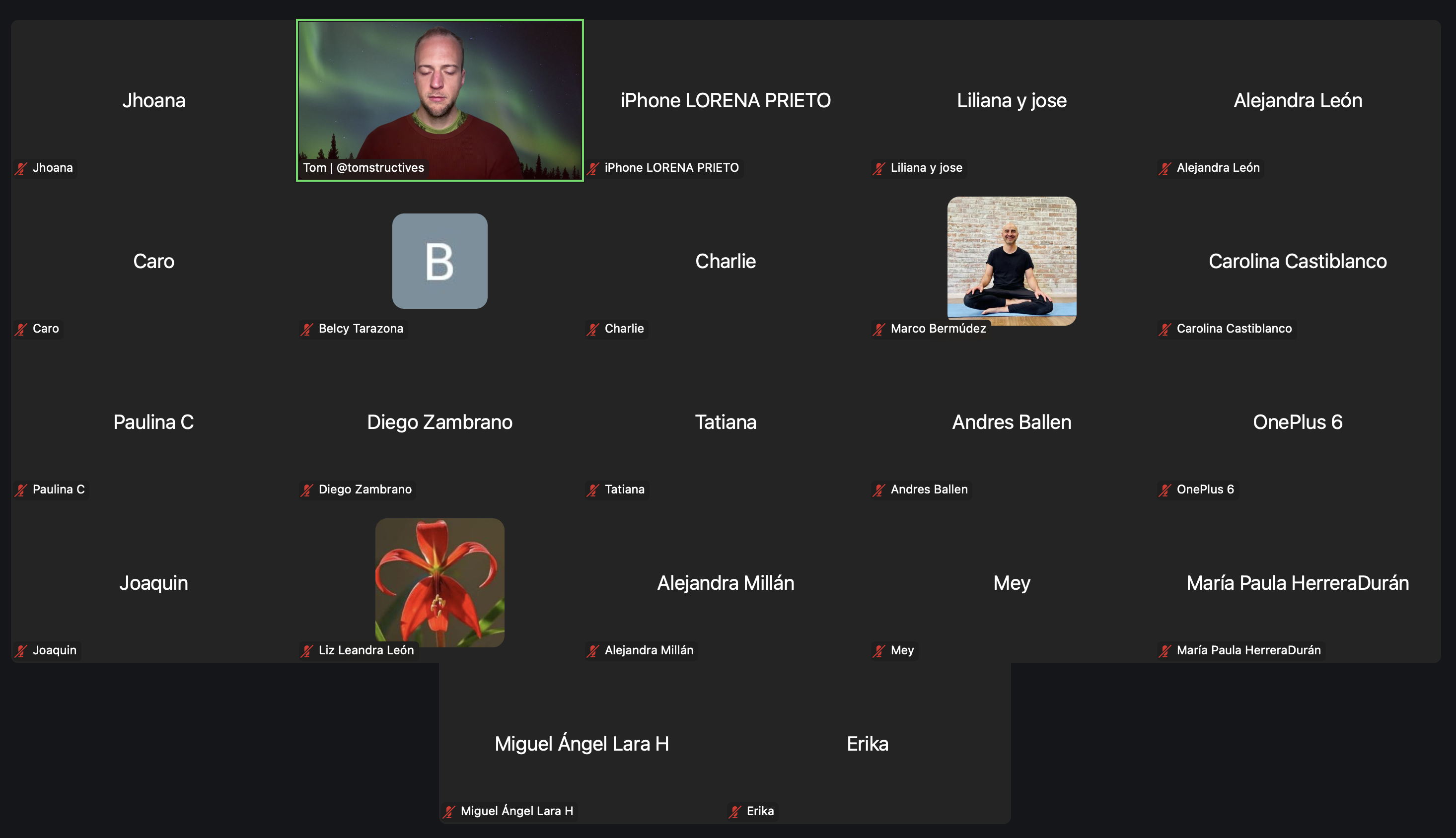This screenshot has width=1456, height=838.
Task: Click the small 'Liz Leandra León' name label
Action: pyautogui.click(x=366, y=650)
